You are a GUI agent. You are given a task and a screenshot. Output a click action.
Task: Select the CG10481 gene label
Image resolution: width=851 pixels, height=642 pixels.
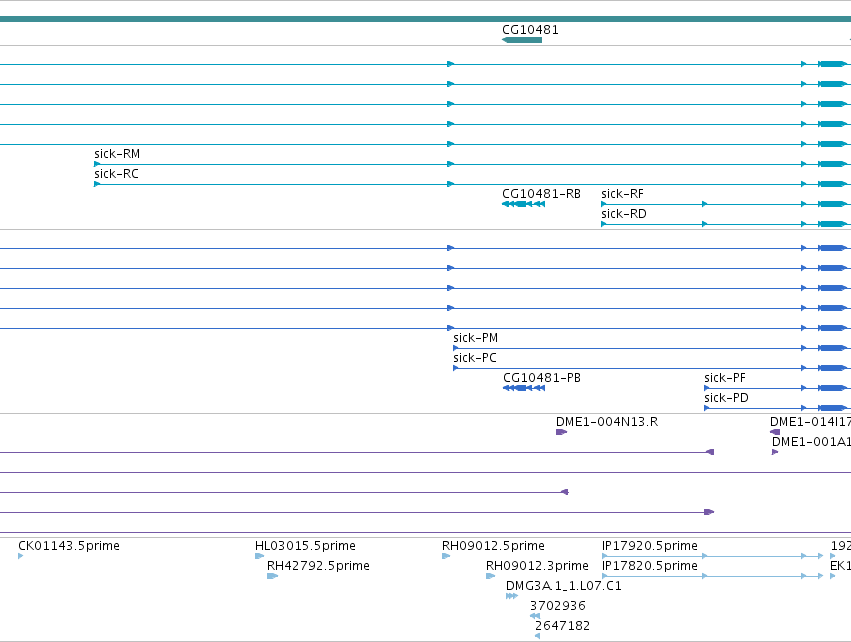coord(530,30)
